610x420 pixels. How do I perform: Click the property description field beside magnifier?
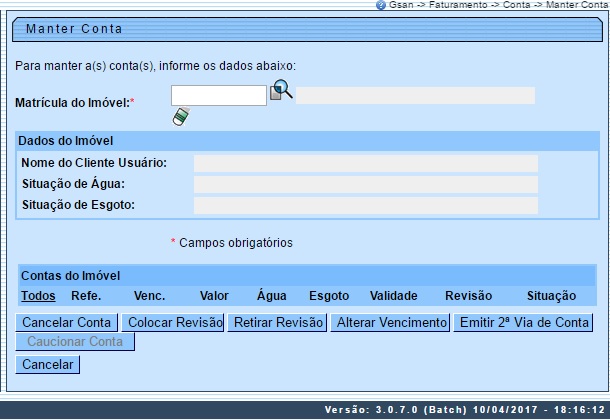coord(415,96)
